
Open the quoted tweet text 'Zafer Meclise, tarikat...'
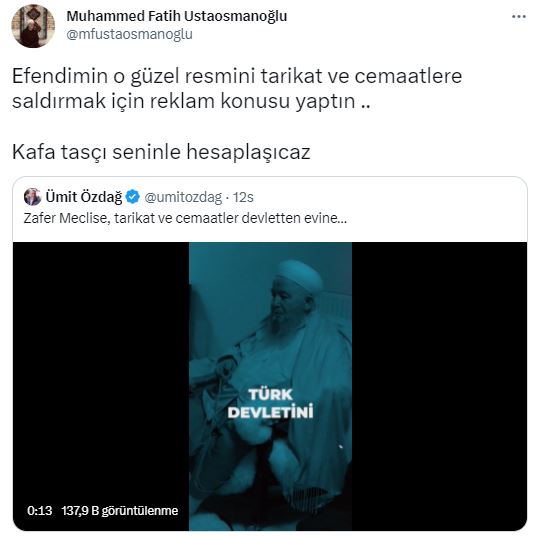click(x=185, y=218)
